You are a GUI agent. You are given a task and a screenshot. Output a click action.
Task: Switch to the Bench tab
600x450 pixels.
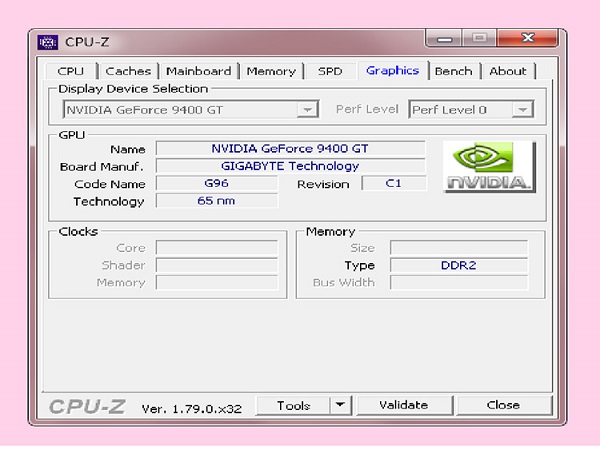[x=453, y=71]
